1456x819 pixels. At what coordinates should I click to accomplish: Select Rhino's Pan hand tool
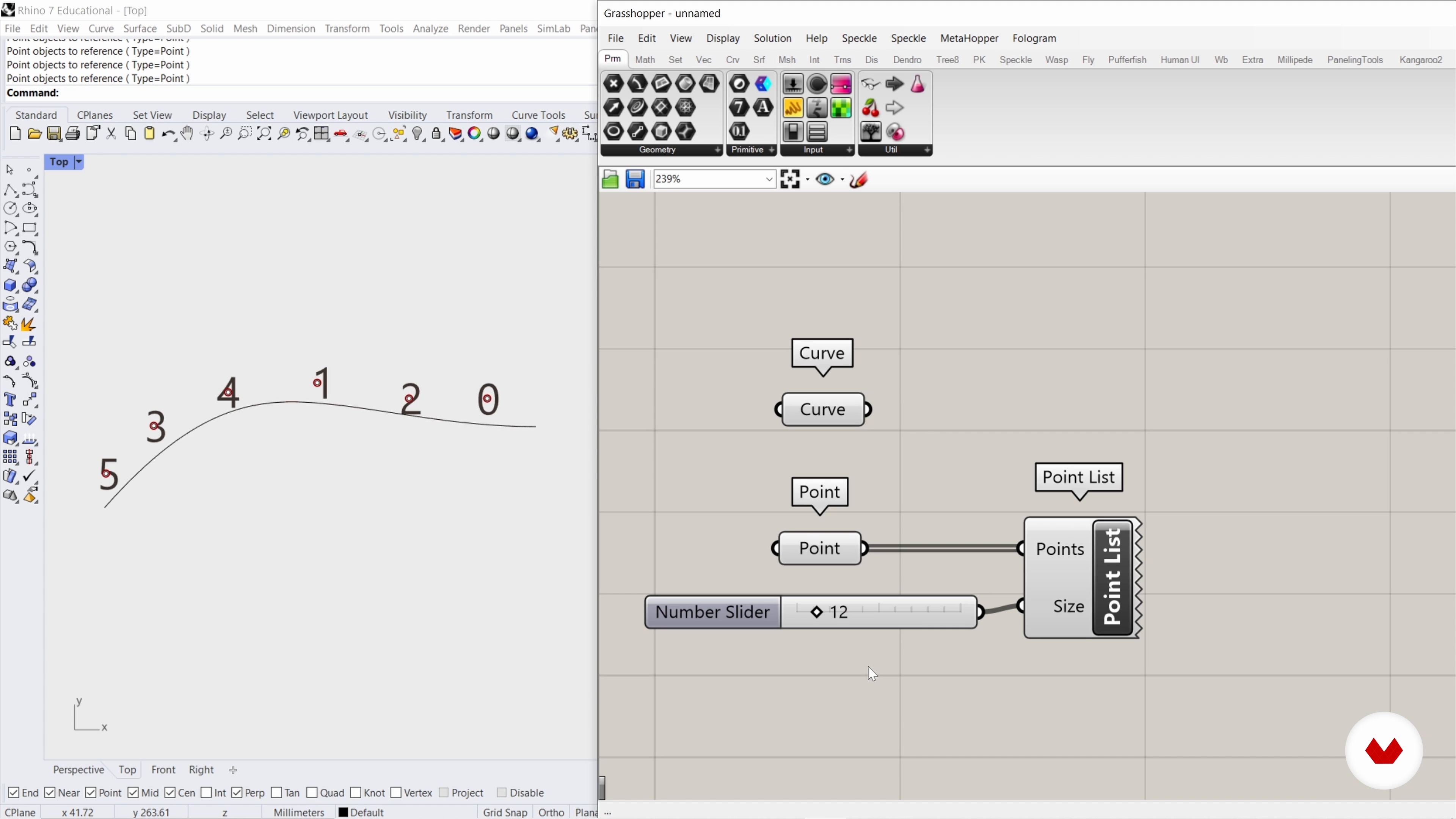tap(187, 134)
